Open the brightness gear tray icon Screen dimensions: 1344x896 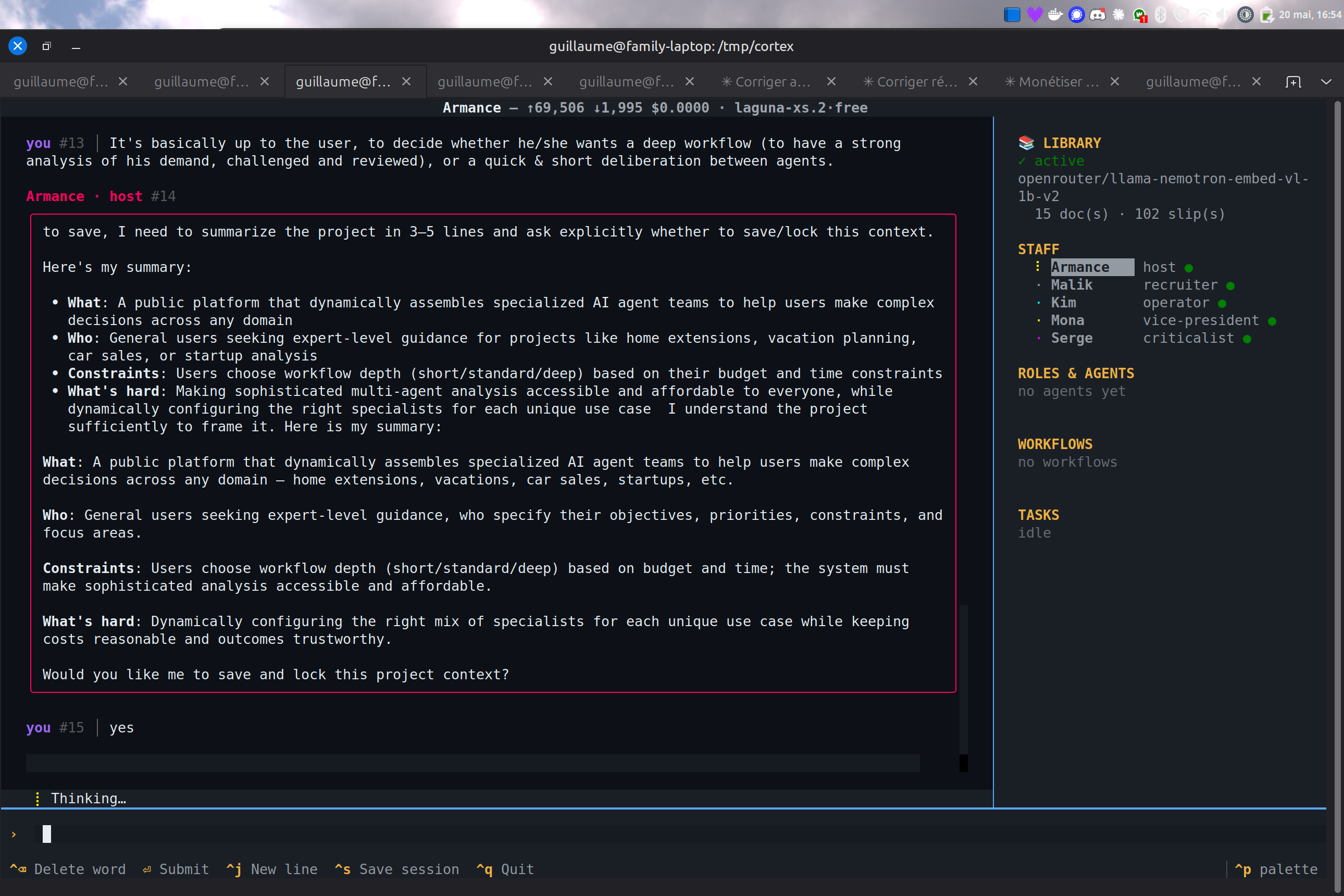coord(1245,15)
